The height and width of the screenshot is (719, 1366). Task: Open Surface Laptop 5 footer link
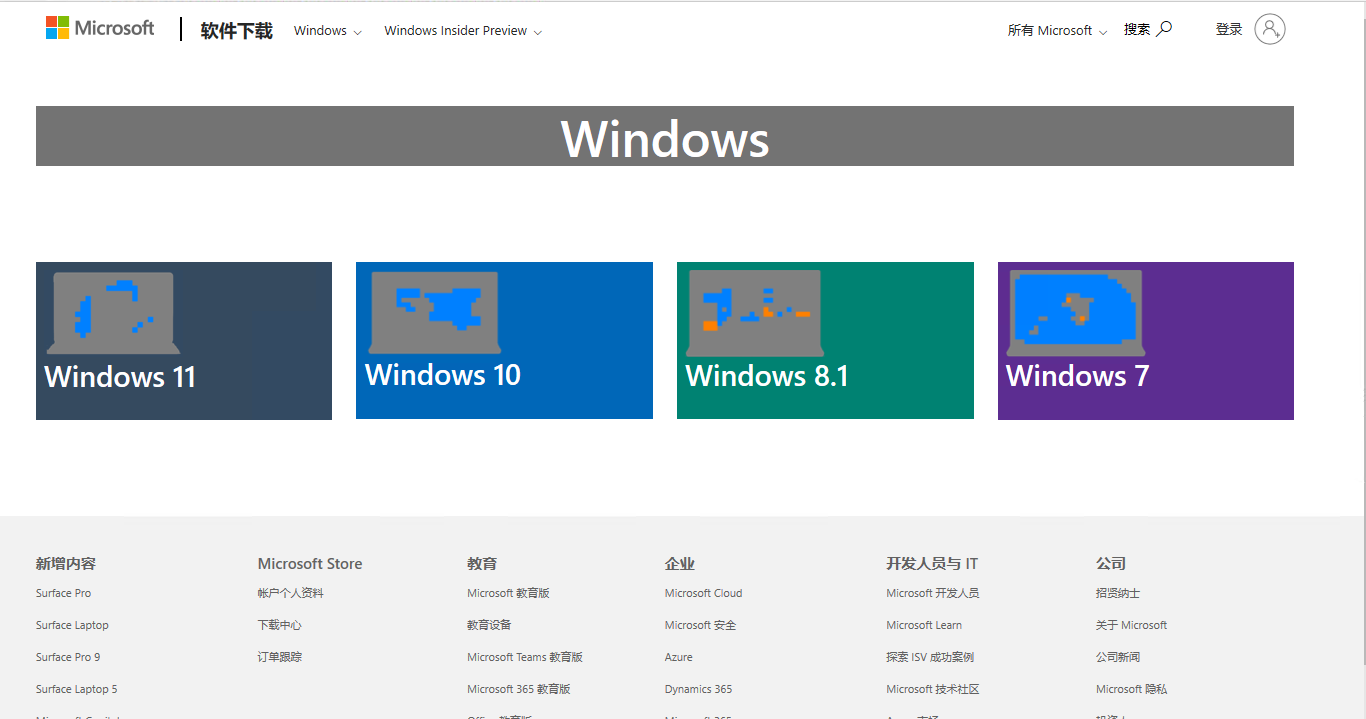click(x=76, y=689)
